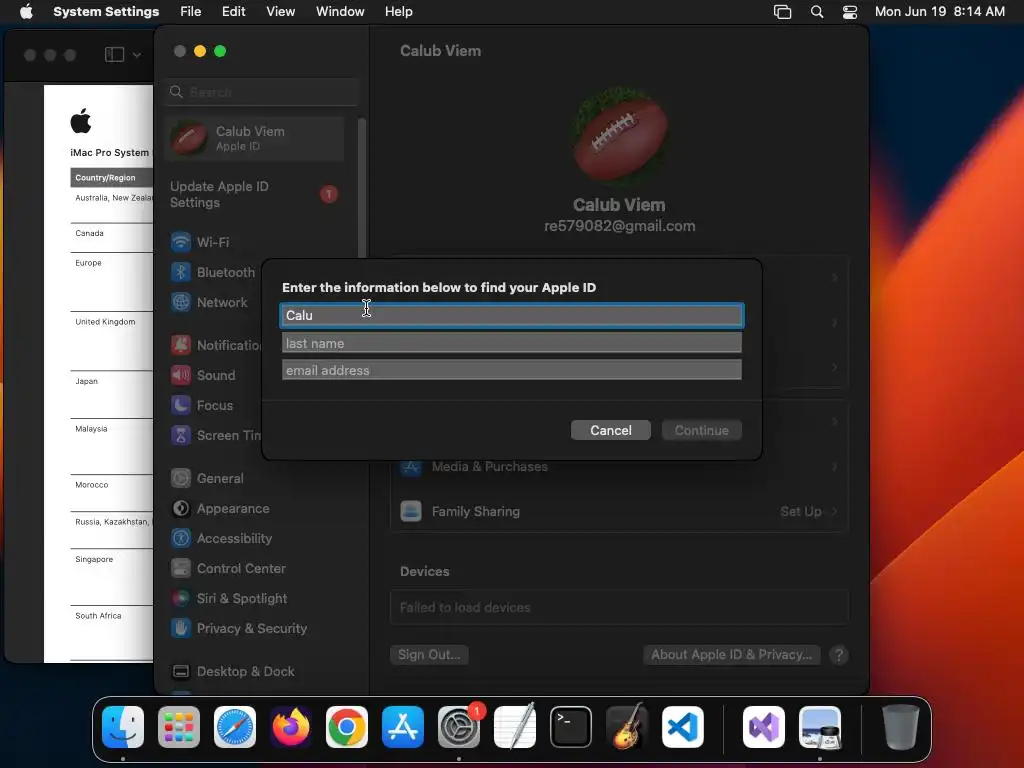This screenshot has width=1024, height=768.
Task: Click the date and time in menu bar
Action: [x=939, y=12]
